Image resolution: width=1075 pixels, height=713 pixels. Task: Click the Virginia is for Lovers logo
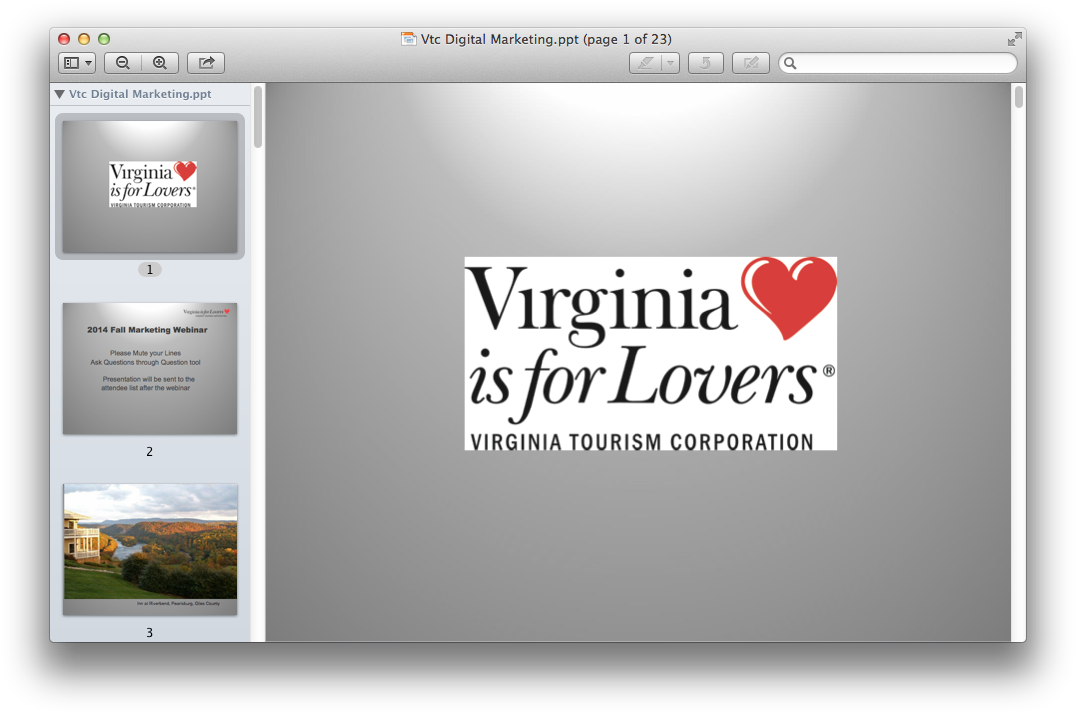(x=650, y=353)
